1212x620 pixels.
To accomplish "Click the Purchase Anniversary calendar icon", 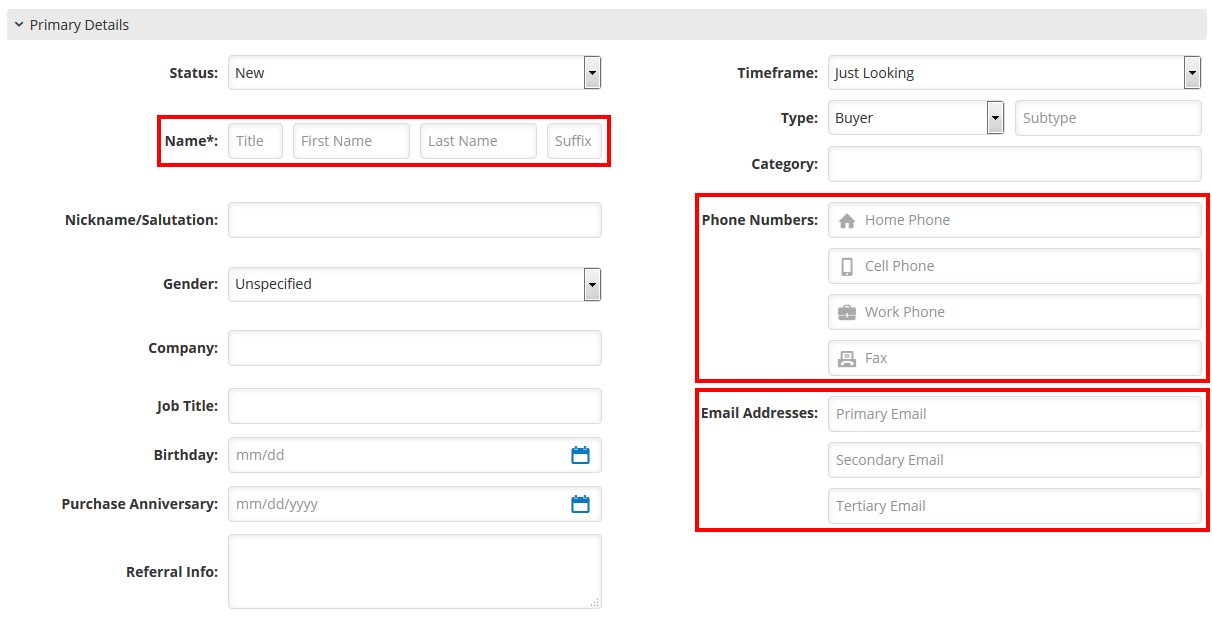I will point(580,504).
